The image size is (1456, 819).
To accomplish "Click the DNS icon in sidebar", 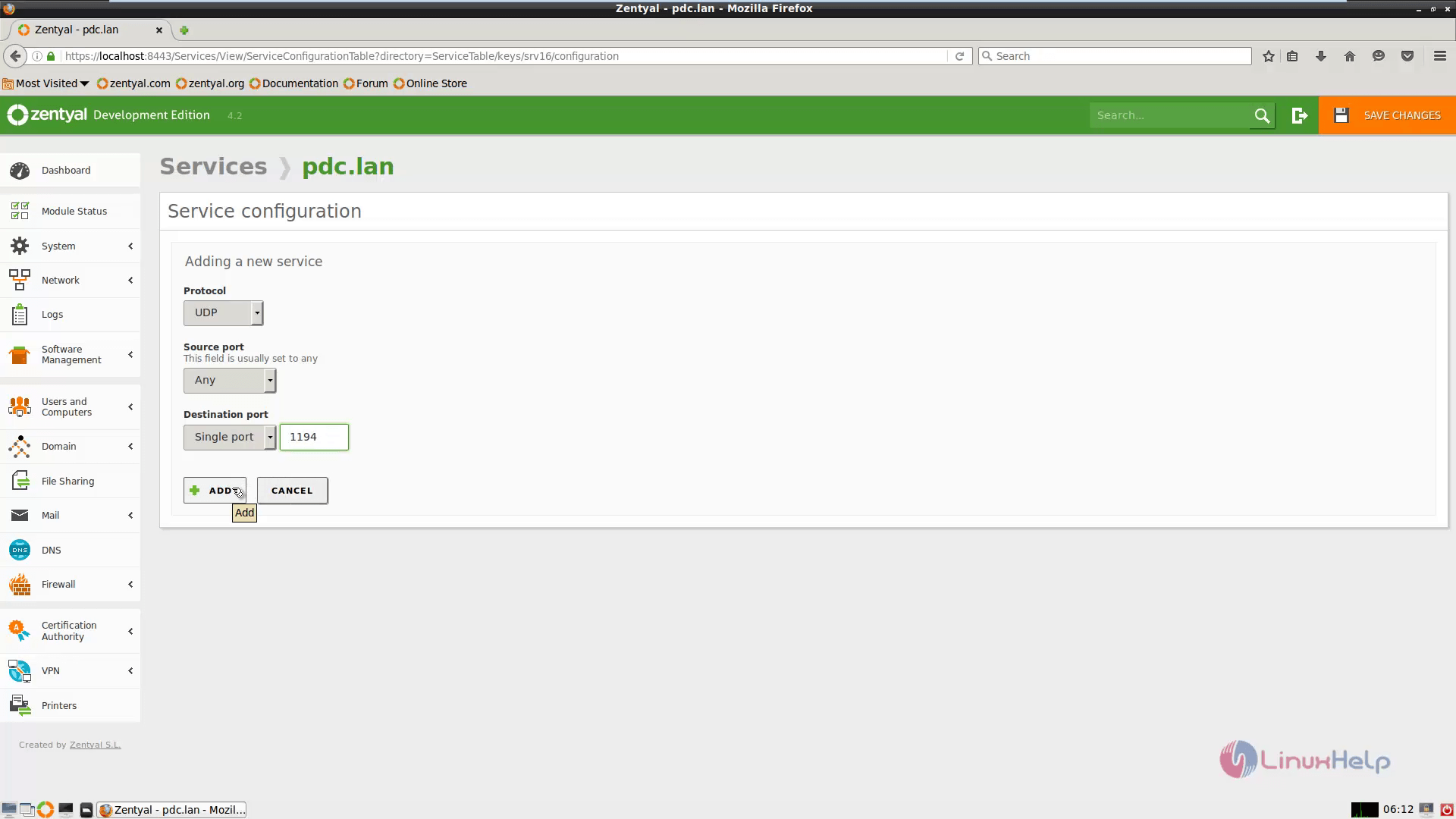I will tap(19, 549).
